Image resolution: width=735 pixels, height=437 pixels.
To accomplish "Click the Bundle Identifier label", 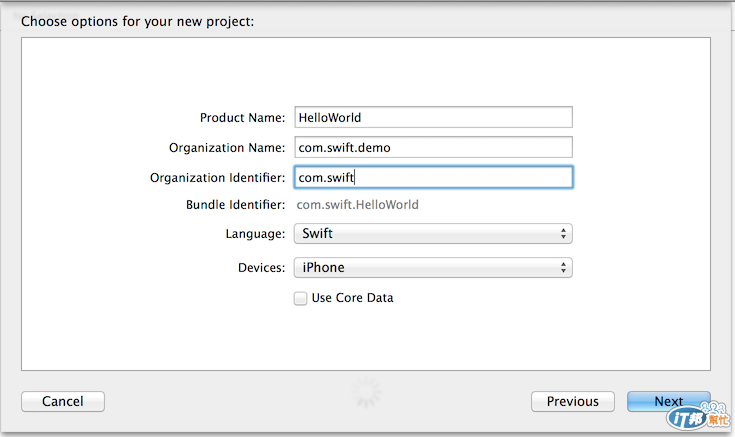I will [235, 205].
